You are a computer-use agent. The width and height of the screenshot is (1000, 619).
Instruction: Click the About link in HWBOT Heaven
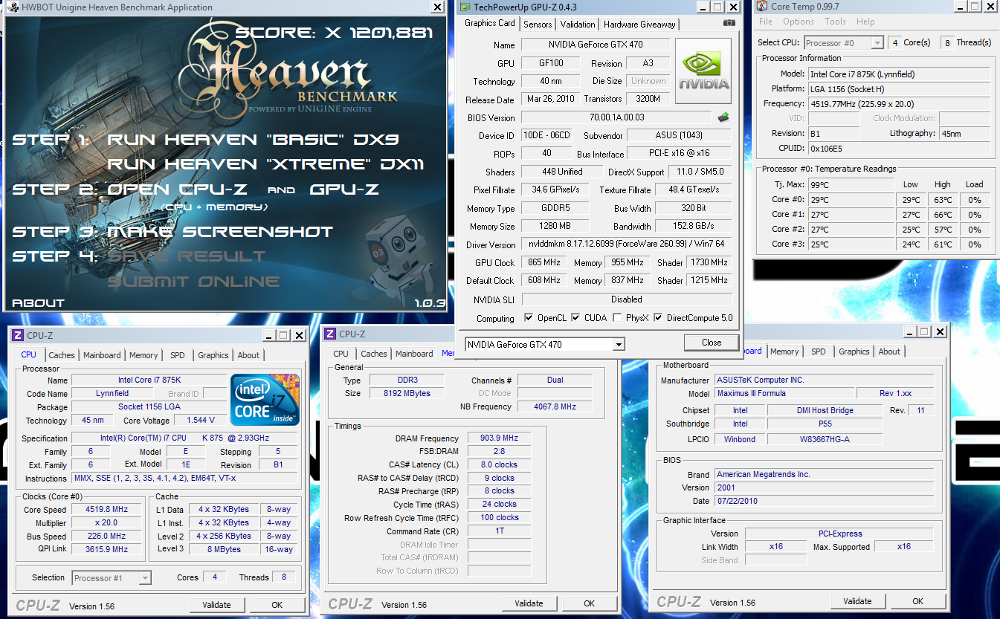[x=38, y=303]
